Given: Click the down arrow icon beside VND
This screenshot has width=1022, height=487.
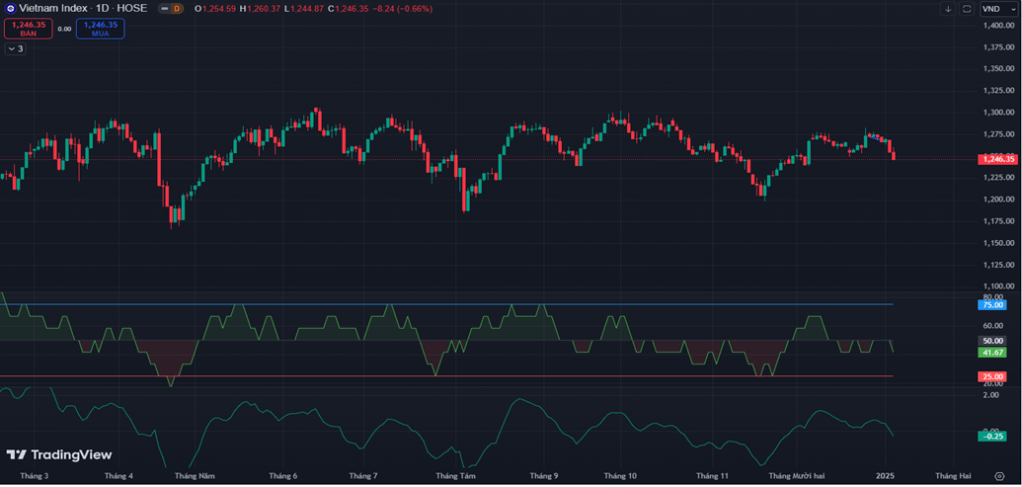Looking at the screenshot, I should point(947,9).
